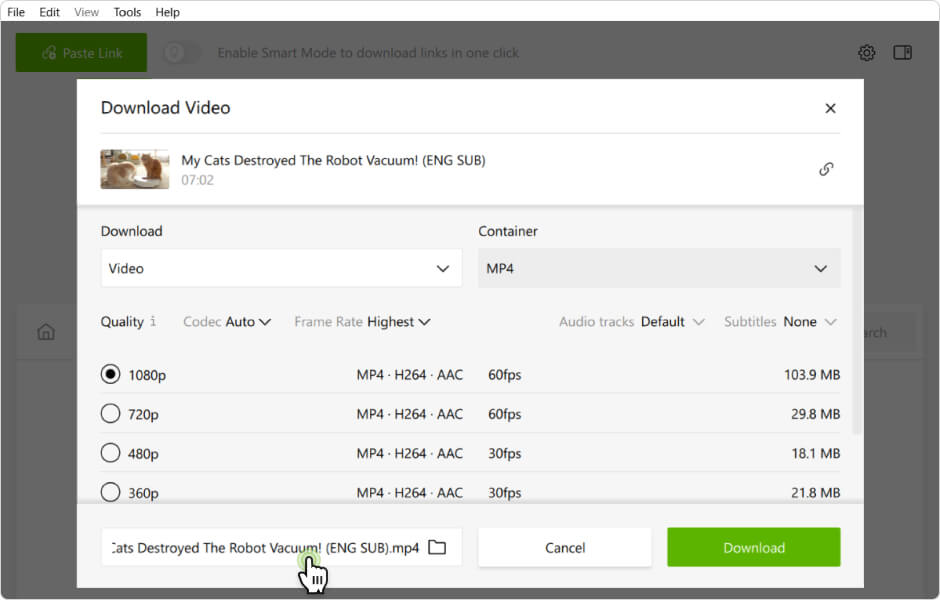The height and width of the screenshot is (600, 940).
Task: Click the Cancel button
Action: 565,547
